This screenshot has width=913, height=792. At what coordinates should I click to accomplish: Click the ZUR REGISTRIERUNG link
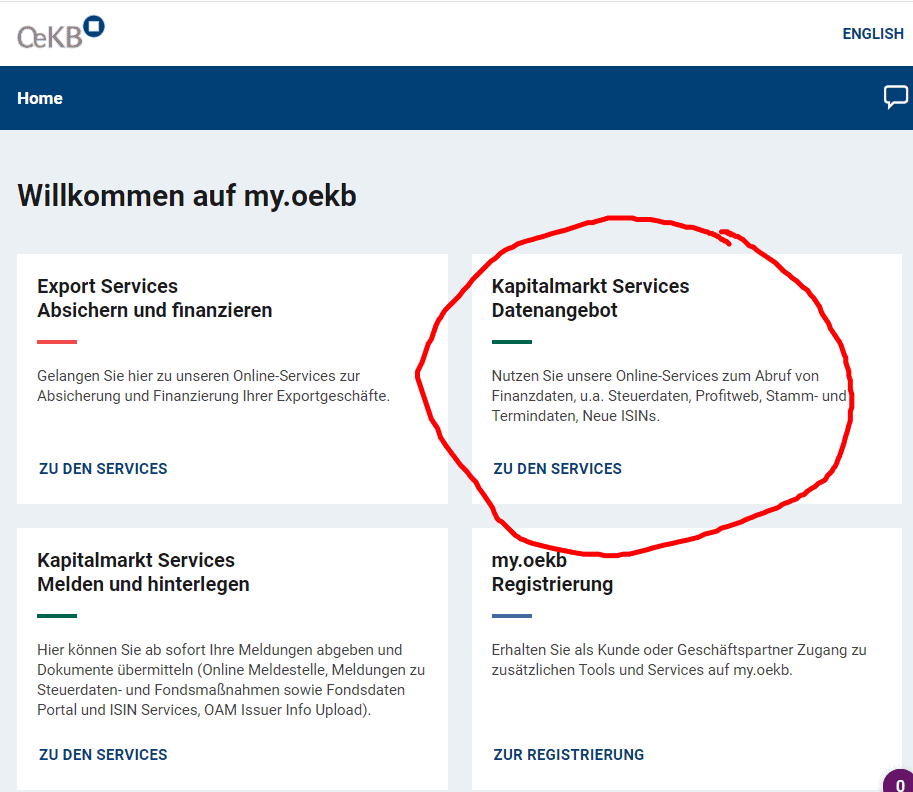568,755
